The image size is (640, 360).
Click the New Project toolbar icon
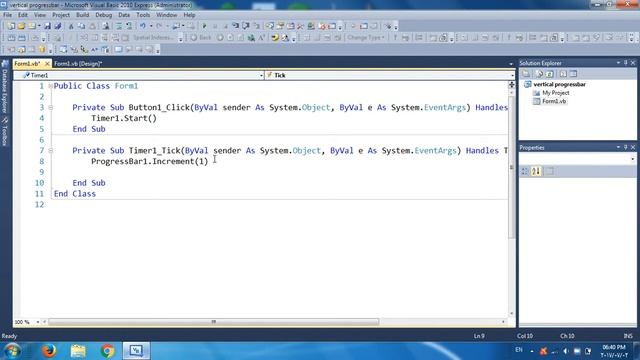(11, 26)
